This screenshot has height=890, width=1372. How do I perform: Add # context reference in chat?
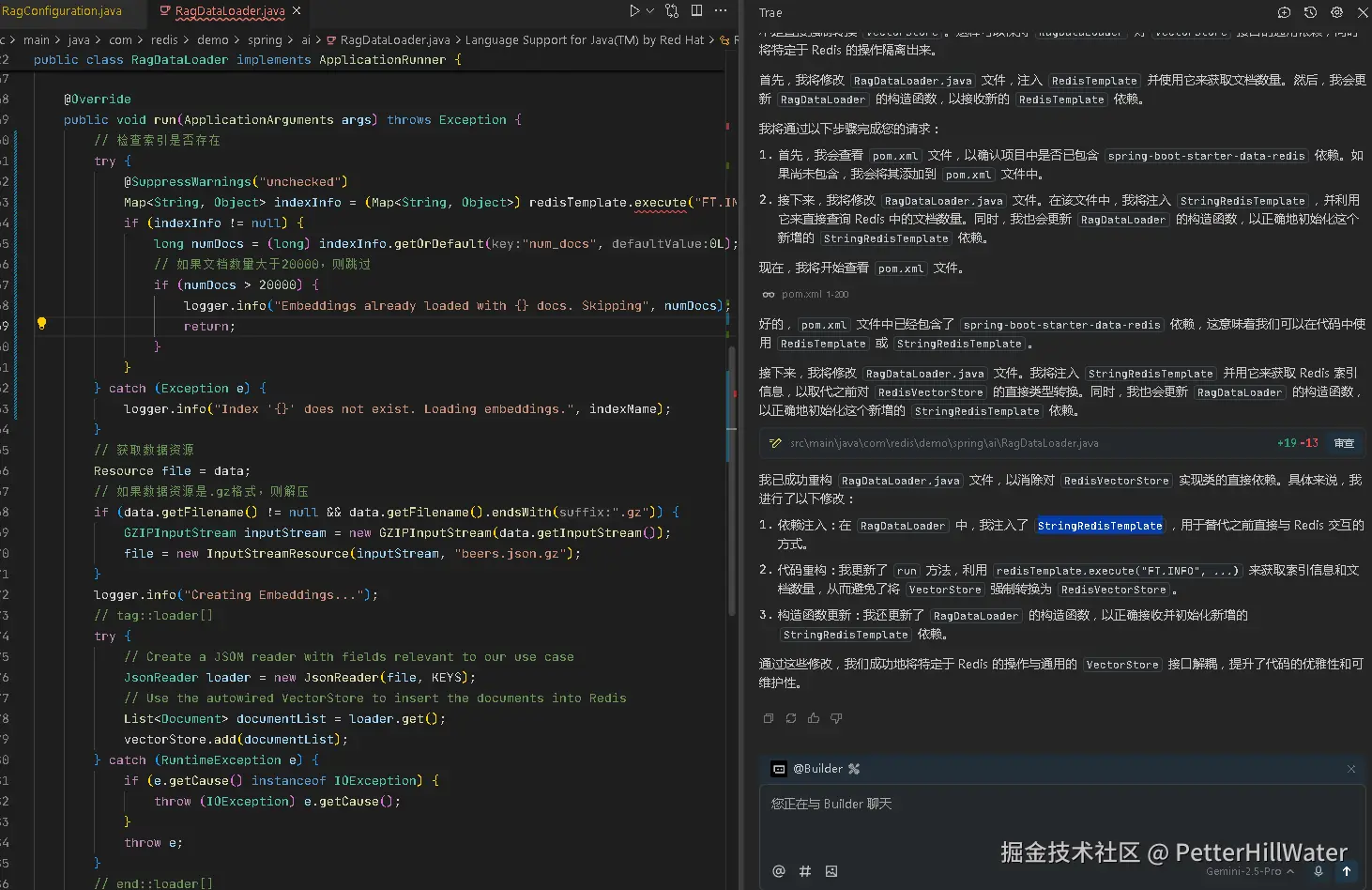(805, 871)
